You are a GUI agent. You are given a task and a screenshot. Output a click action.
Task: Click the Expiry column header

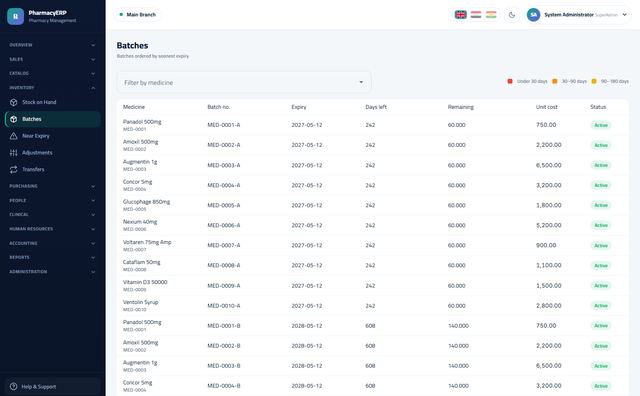click(x=299, y=107)
